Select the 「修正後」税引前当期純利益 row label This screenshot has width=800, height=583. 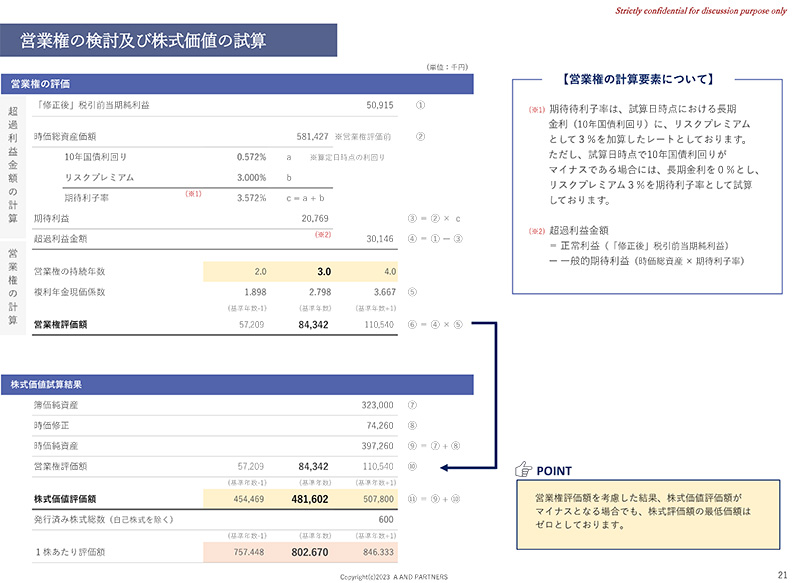[92, 106]
